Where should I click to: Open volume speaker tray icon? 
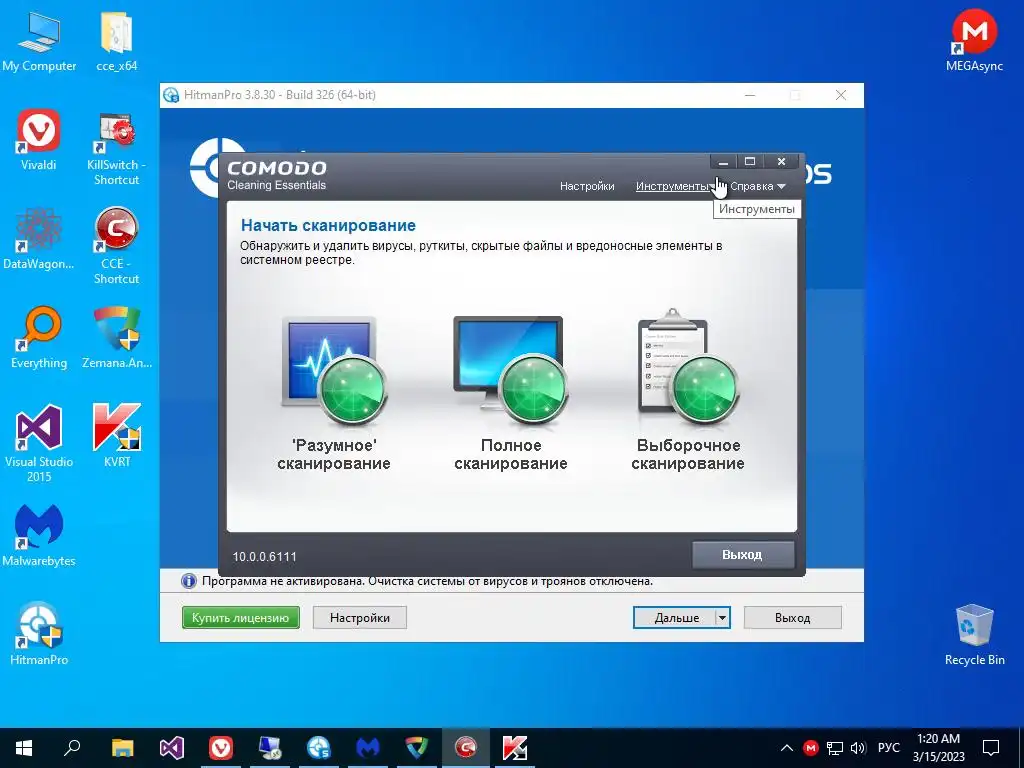(x=858, y=748)
